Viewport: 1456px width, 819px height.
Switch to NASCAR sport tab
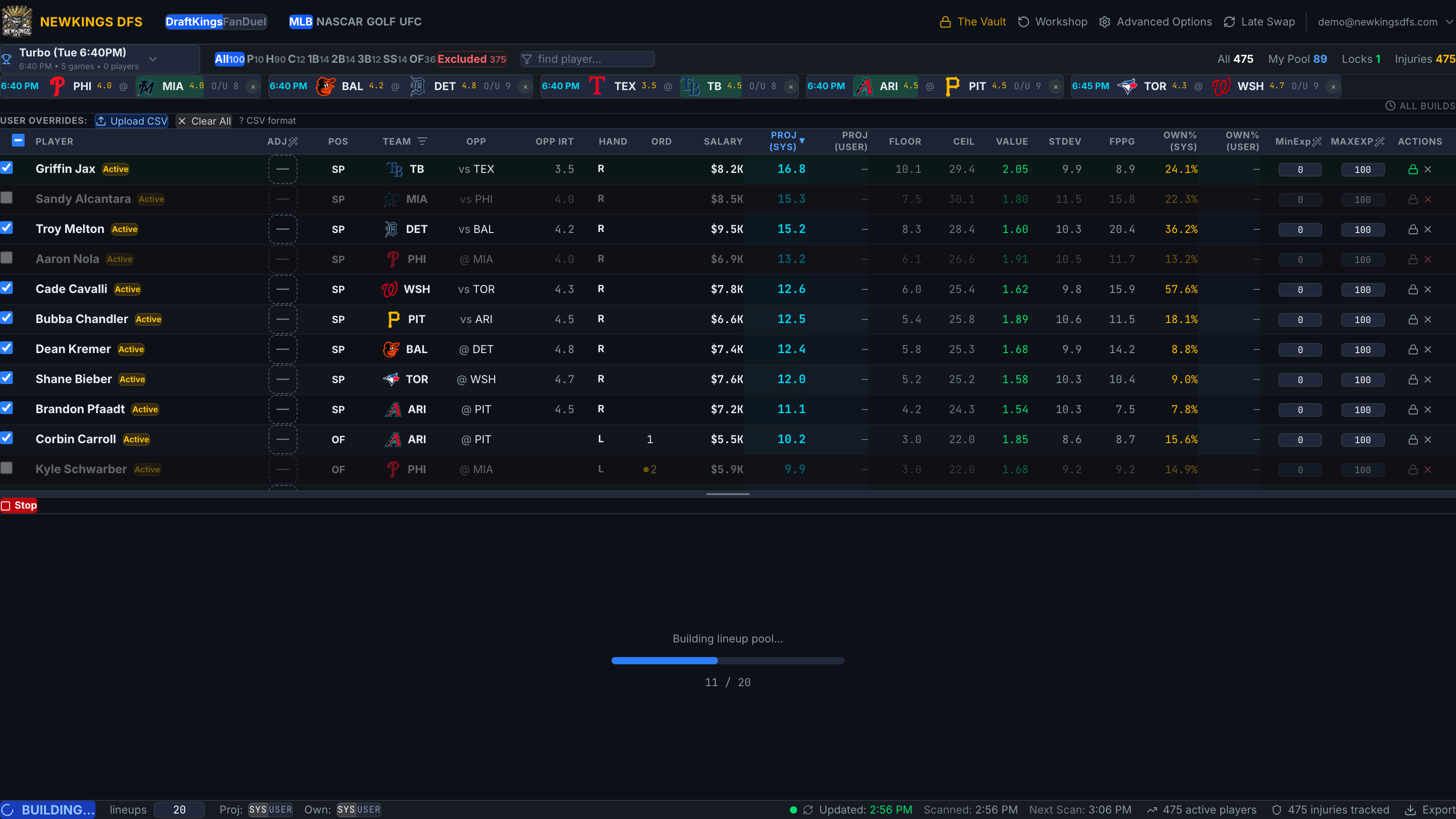pos(339,22)
